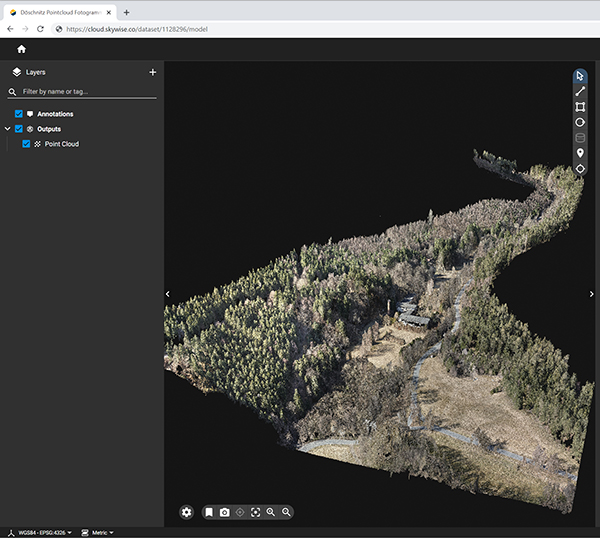Hide the Point Cloud layer checkbox

(x=26, y=143)
